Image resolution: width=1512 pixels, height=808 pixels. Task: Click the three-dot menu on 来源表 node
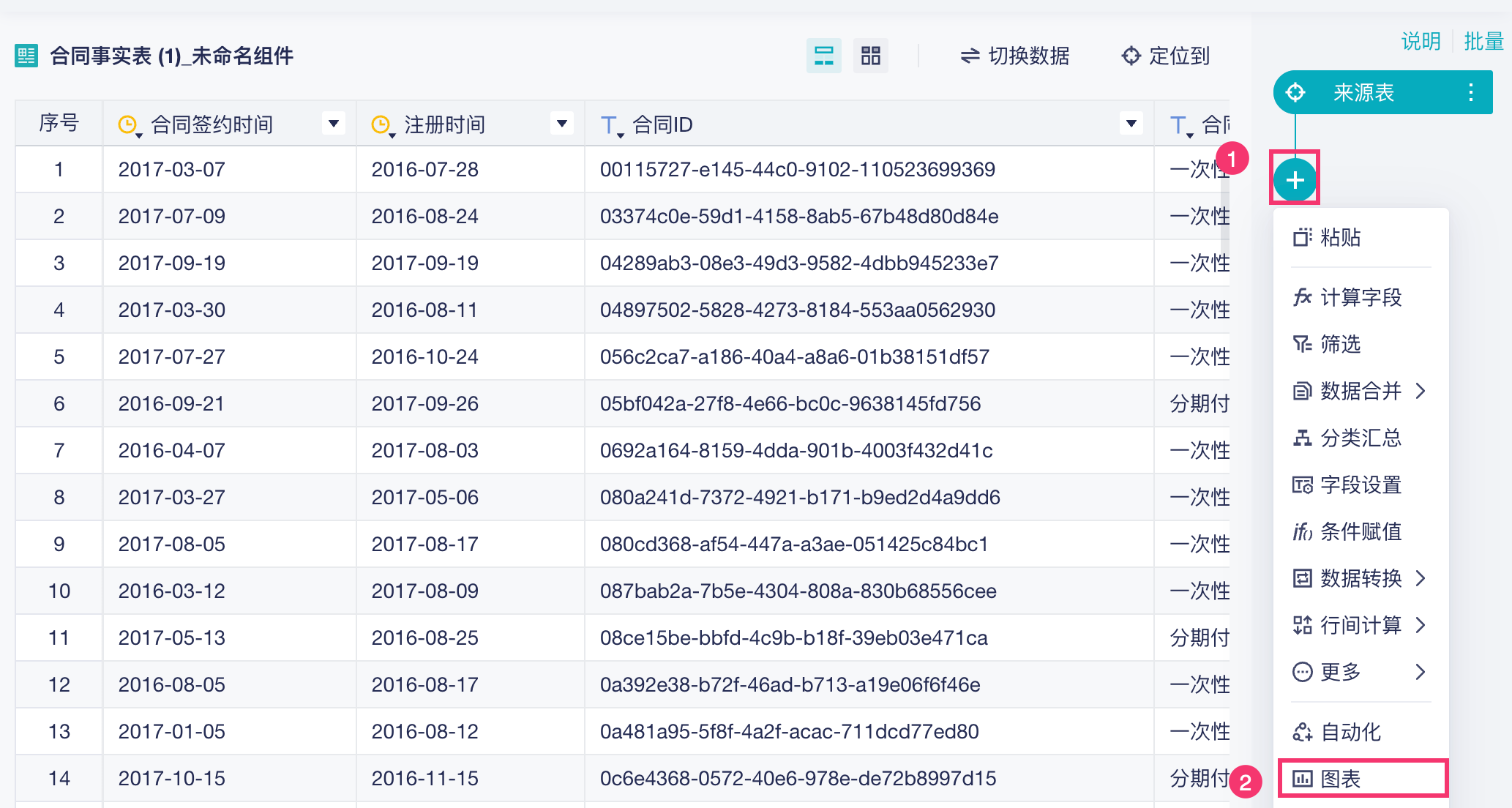1470,92
